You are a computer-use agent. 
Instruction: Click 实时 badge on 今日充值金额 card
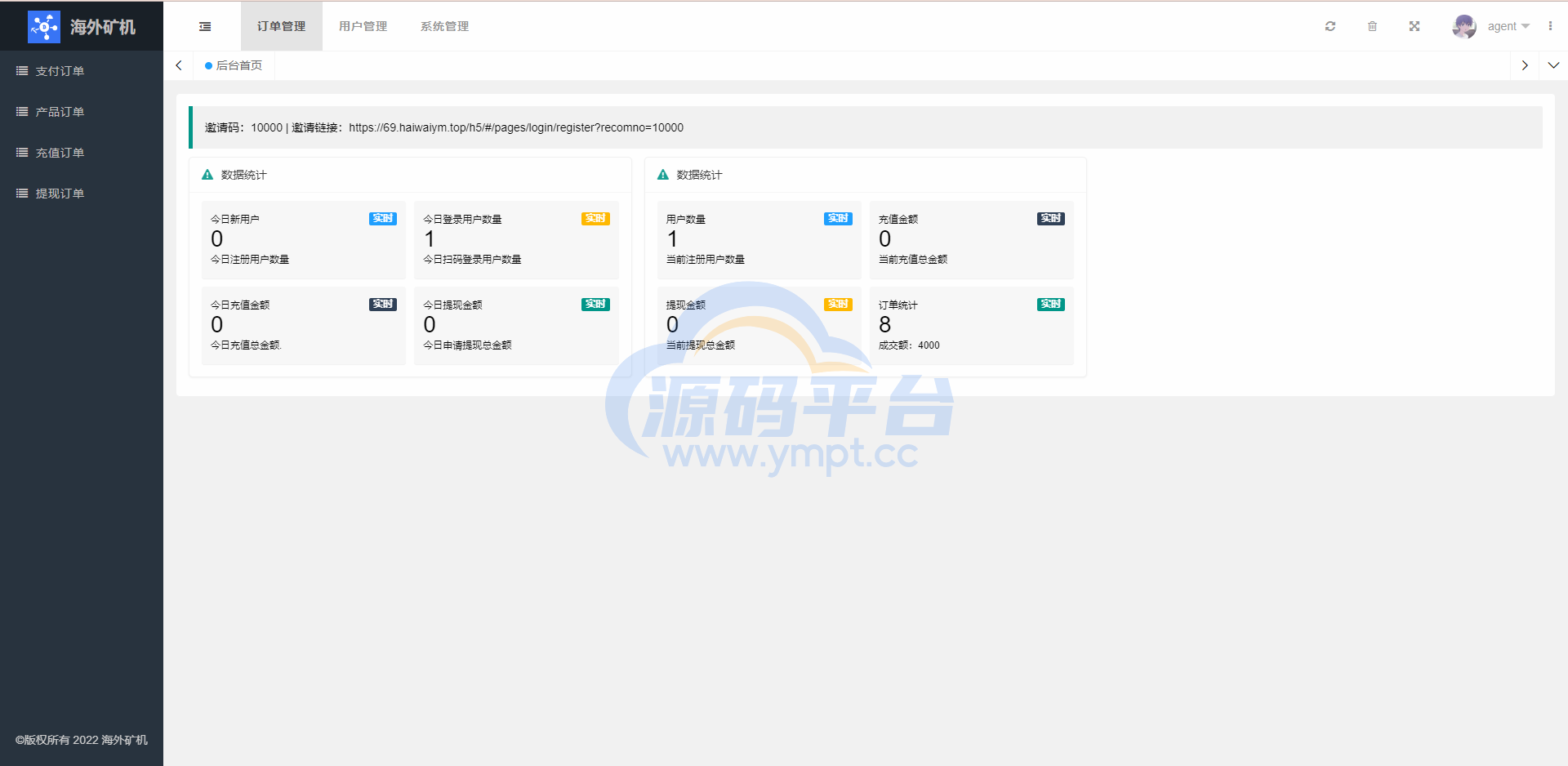pyautogui.click(x=383, y=305)
